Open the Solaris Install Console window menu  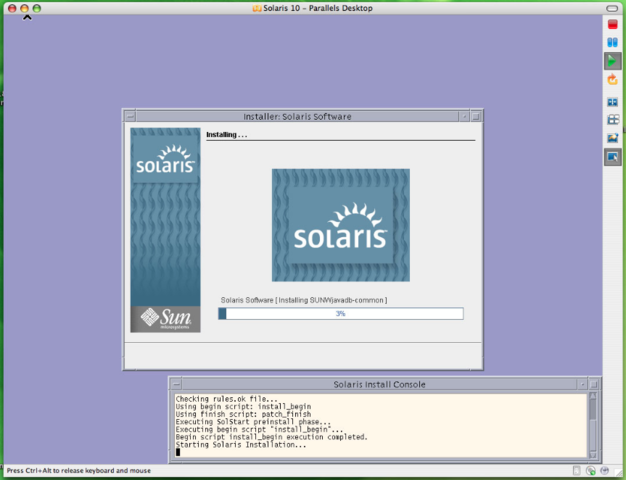point(176,385)
